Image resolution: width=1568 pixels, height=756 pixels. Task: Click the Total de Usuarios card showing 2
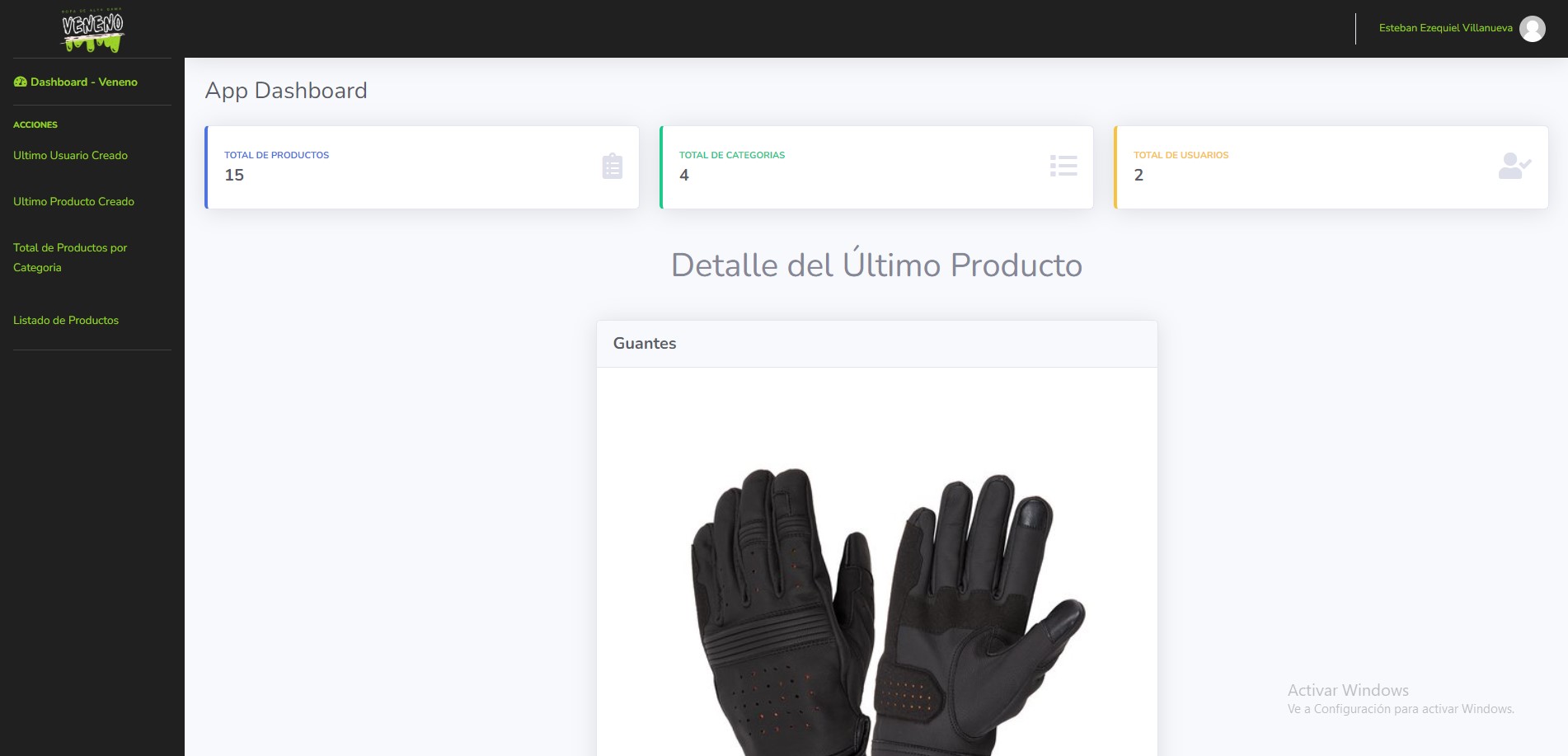click(1331, 167)
